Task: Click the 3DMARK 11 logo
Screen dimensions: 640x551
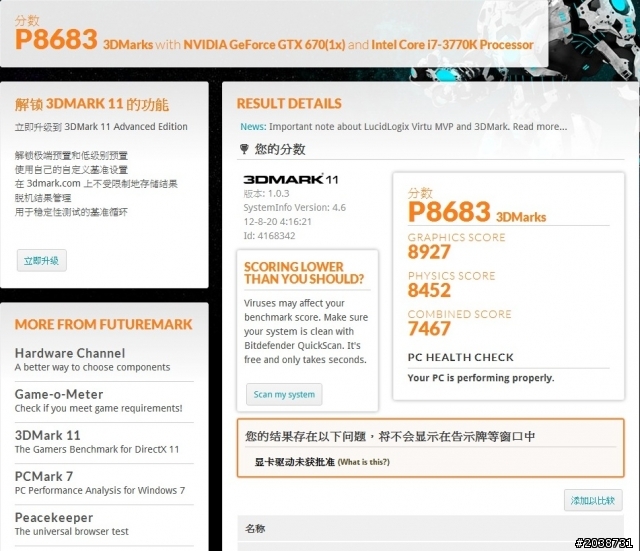Action: point(291,179)
